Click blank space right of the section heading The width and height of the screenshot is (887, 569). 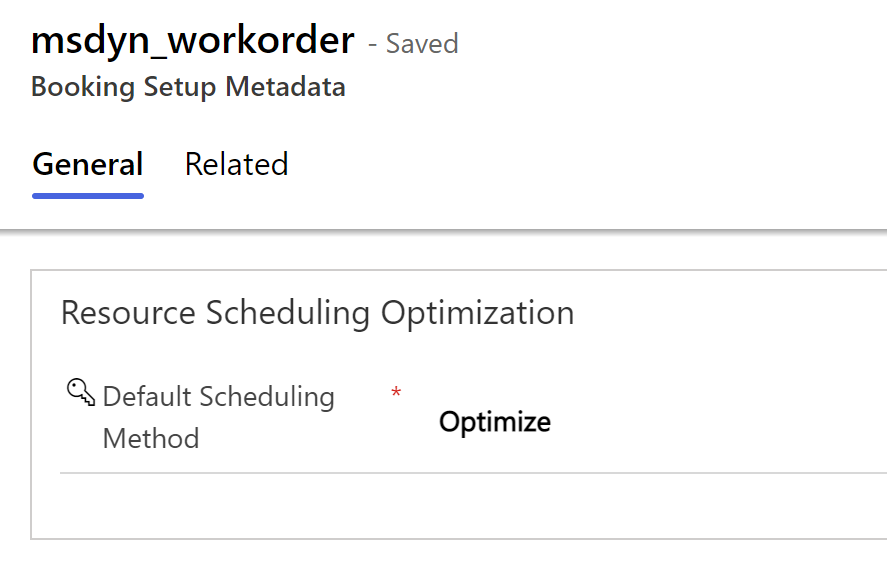coord(730,312)
